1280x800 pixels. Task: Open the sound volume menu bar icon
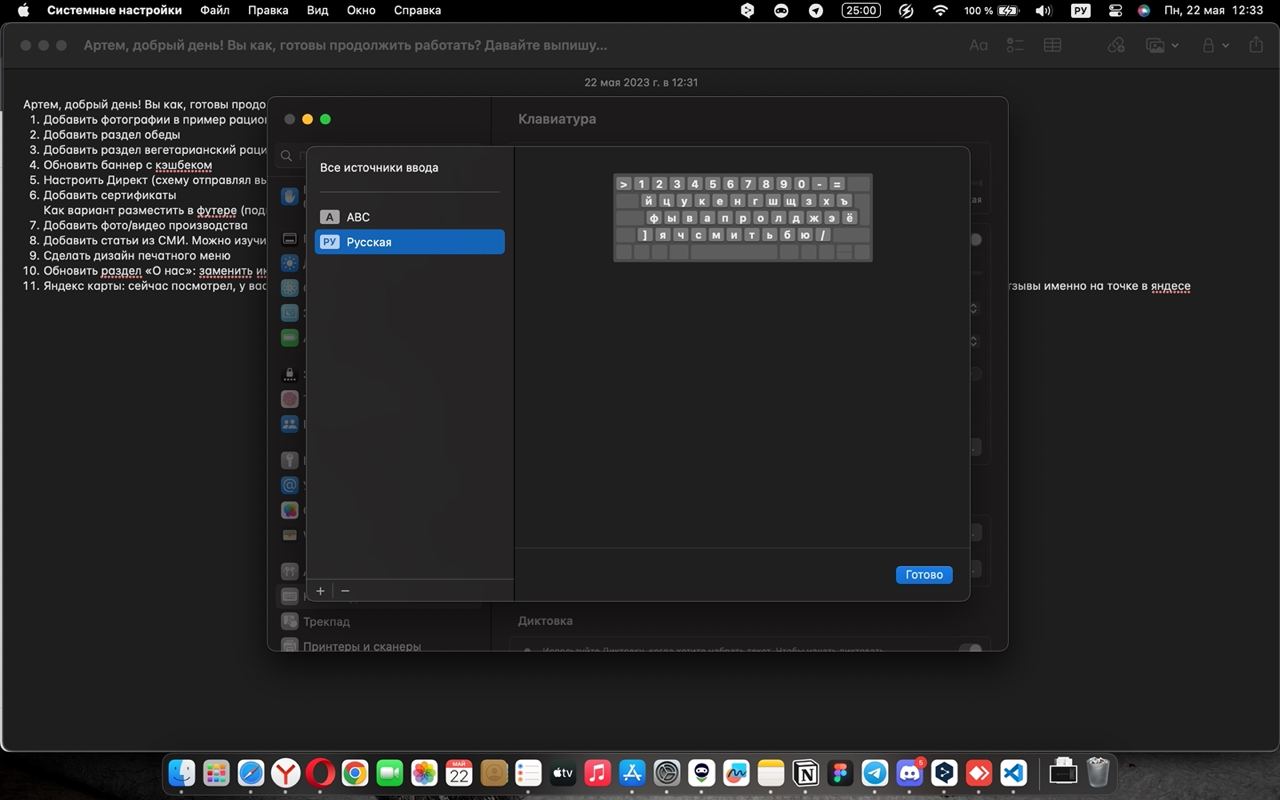coord(1043,10)
